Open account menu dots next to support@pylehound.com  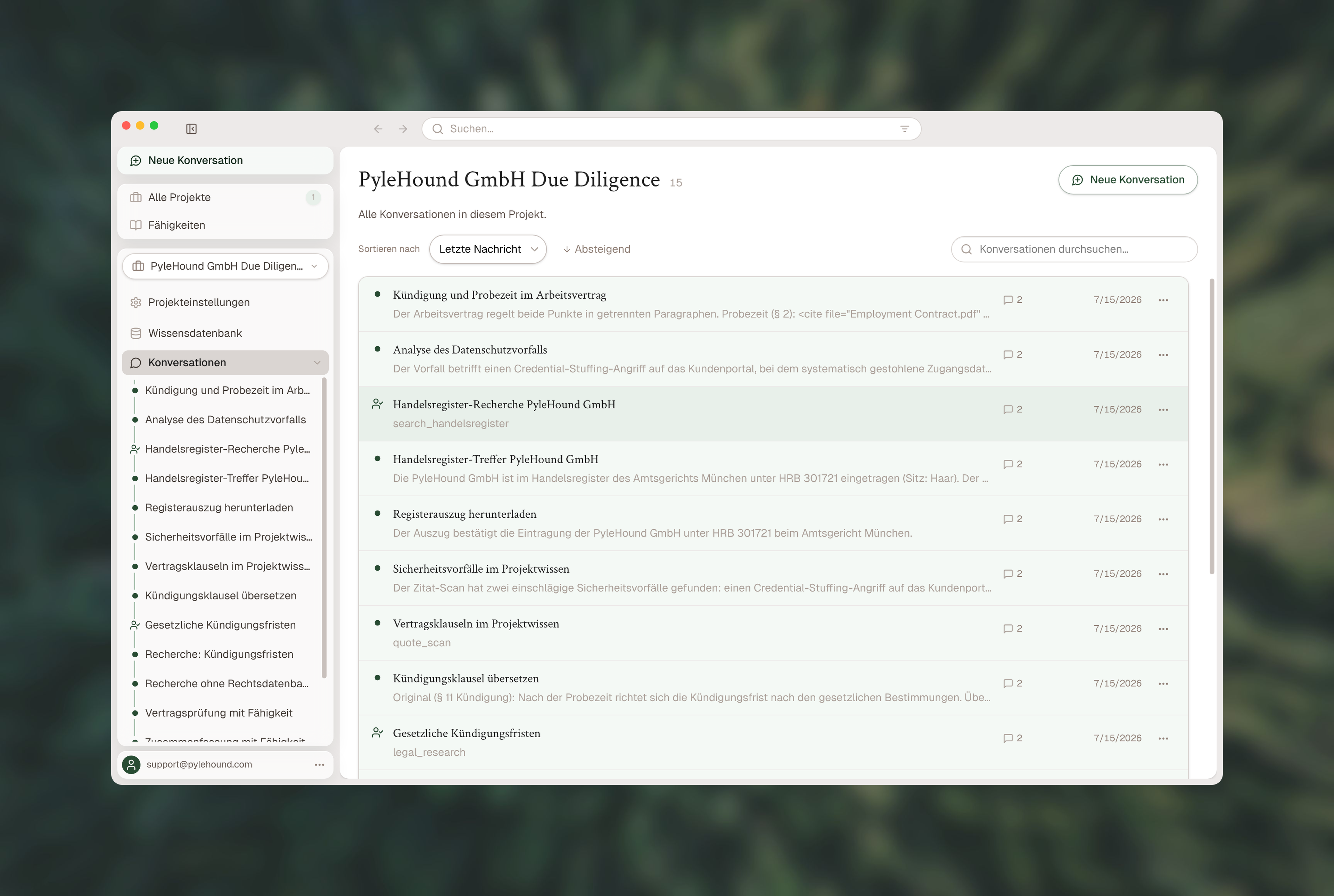click(320, 765)
